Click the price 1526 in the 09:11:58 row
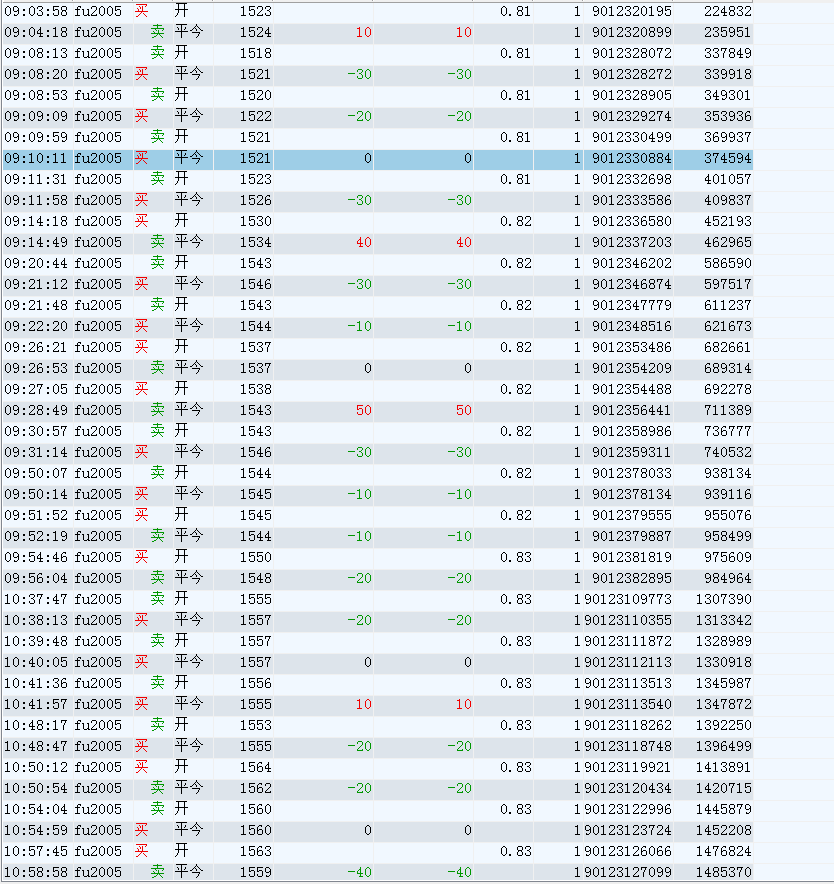This screenshot has height=884, width=834. (255, 200)
